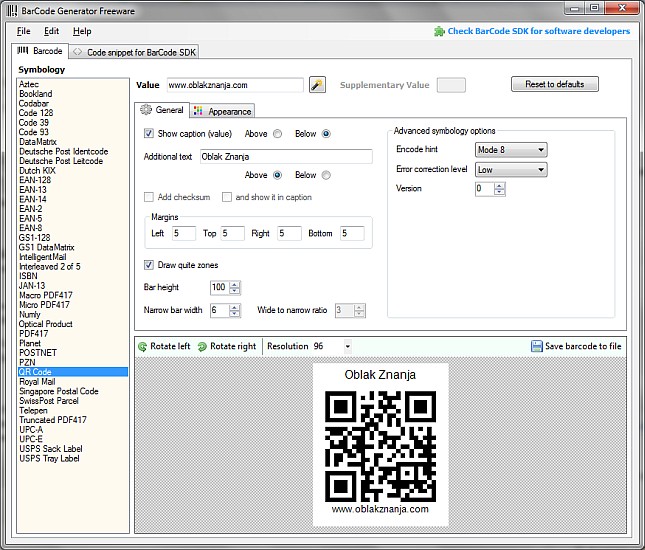Select DataMatrix in the Symbology list
This screenshot has height=550, width=645.
pyautogui.click(x=38, y=142)
